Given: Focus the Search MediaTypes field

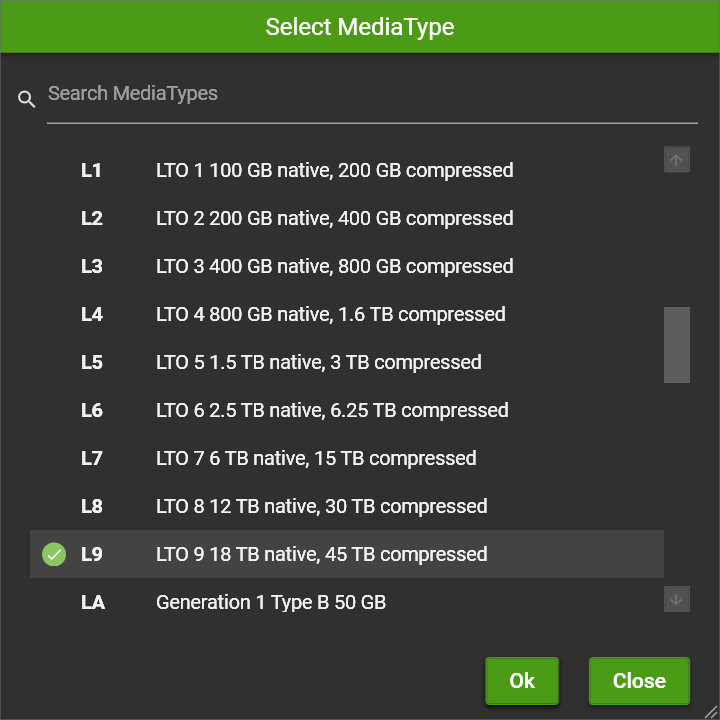Looking at the screenshot, I should pos(372,94).
